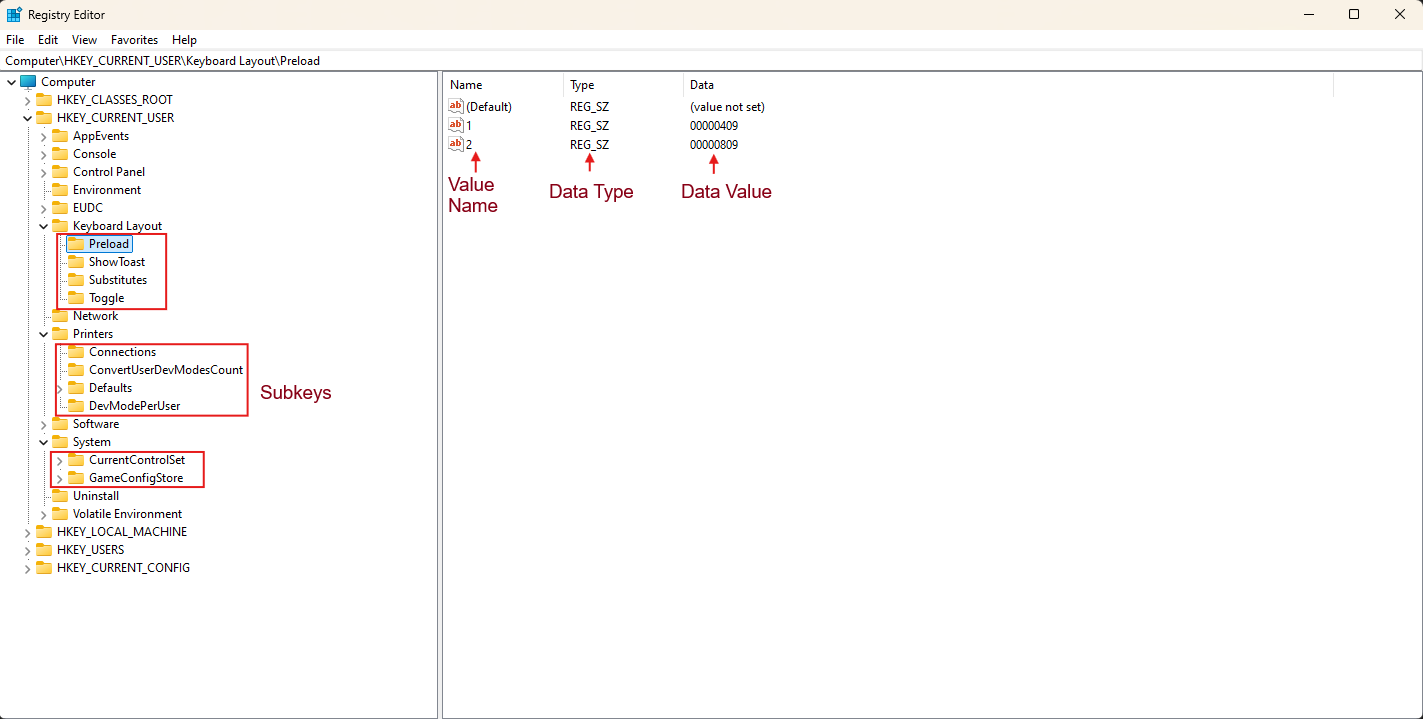The height and width of the screenshot is (719, 1423).
Task: Sort values by the Name column header
Action: point(504,85)
